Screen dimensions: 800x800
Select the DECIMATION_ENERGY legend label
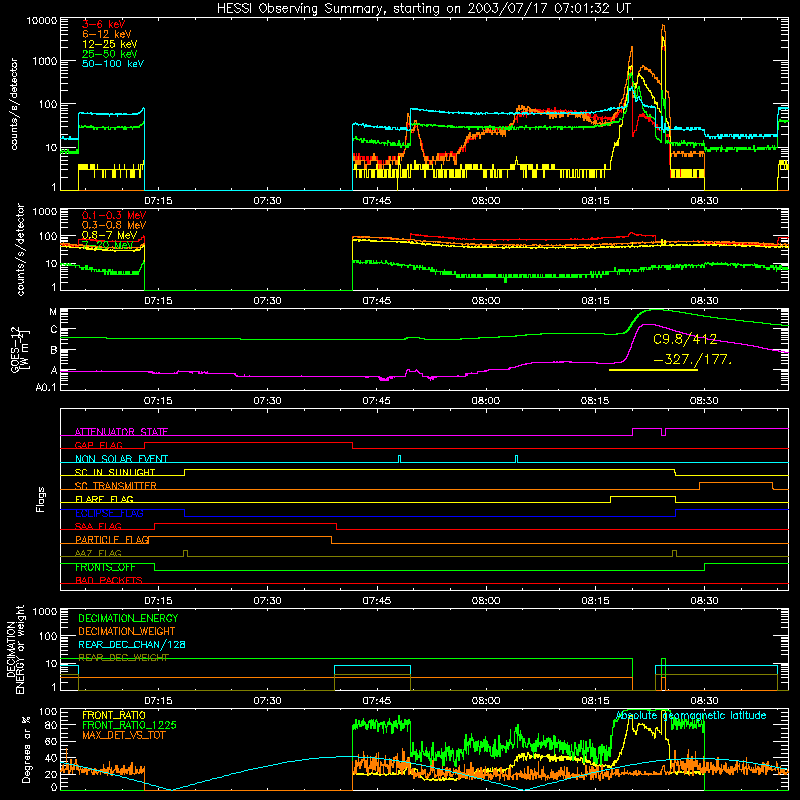coord(128,618)
